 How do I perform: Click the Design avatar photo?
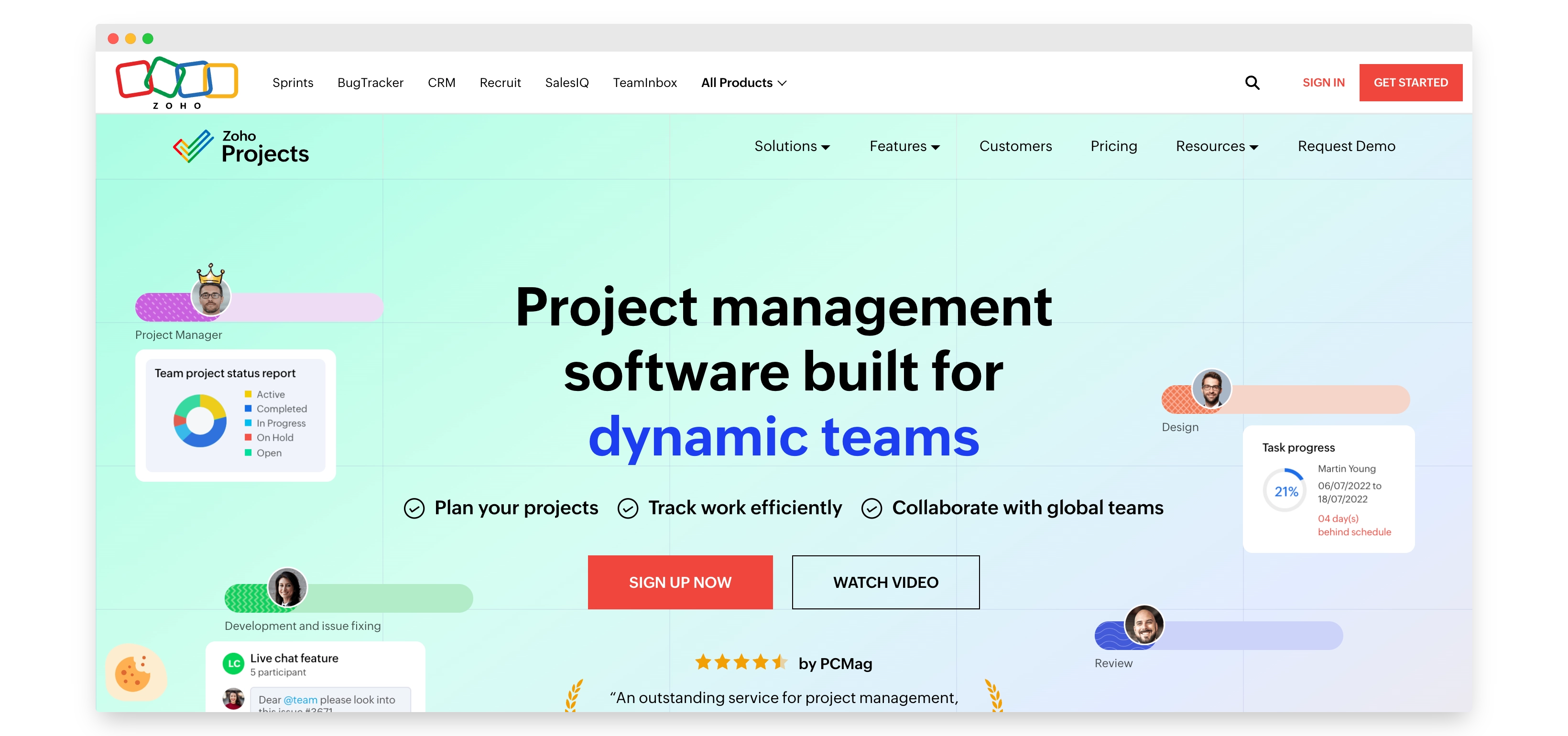[x=1211, y=389]
